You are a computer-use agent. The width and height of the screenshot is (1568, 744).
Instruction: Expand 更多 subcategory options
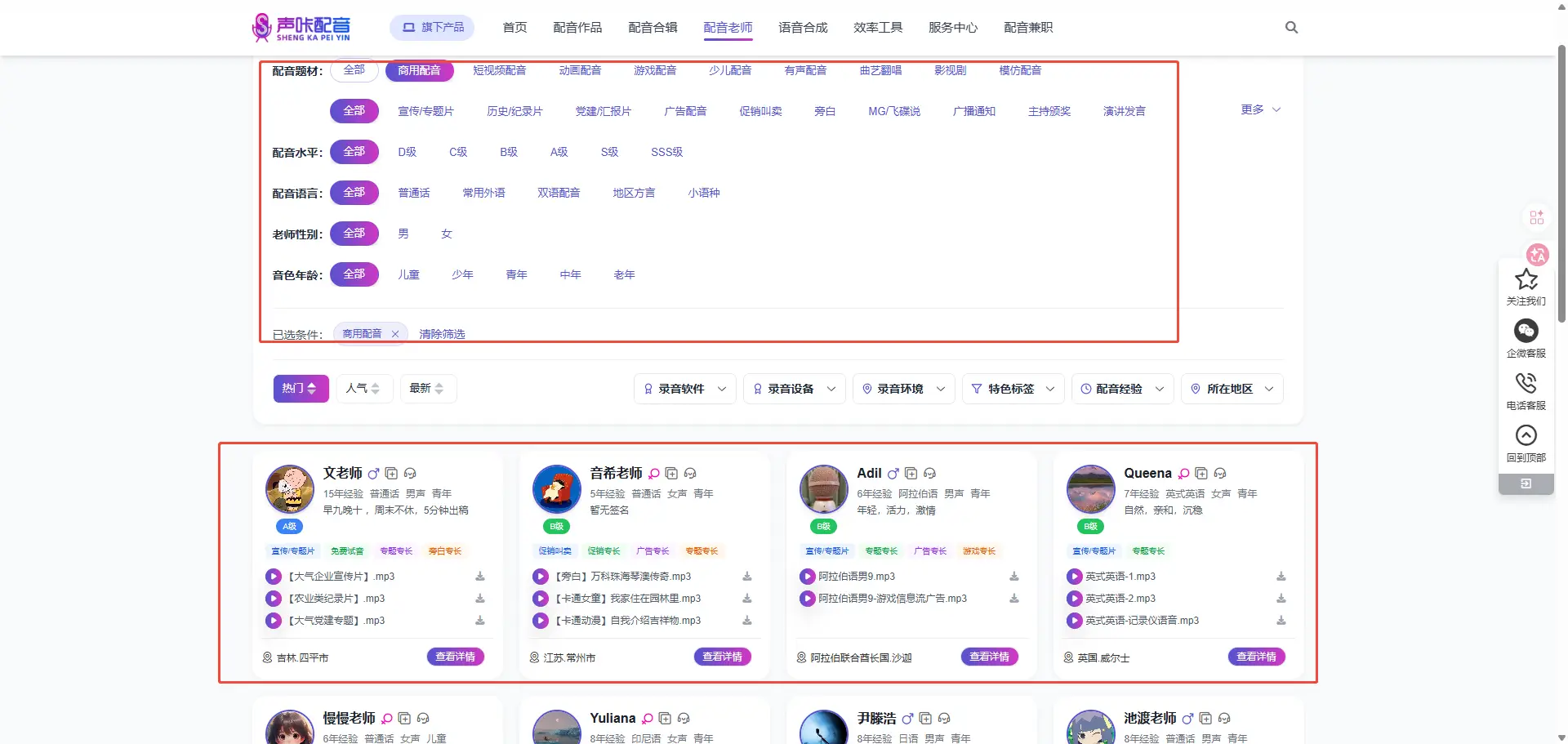click(1260, 109)
